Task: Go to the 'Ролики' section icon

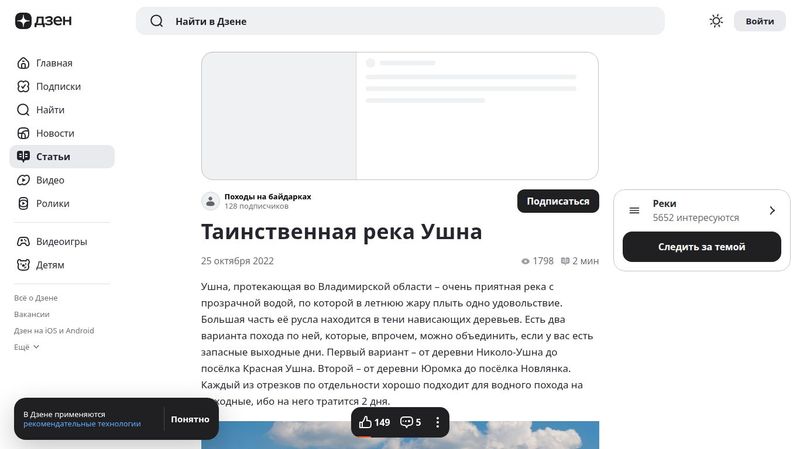Action: coord(24,203)
